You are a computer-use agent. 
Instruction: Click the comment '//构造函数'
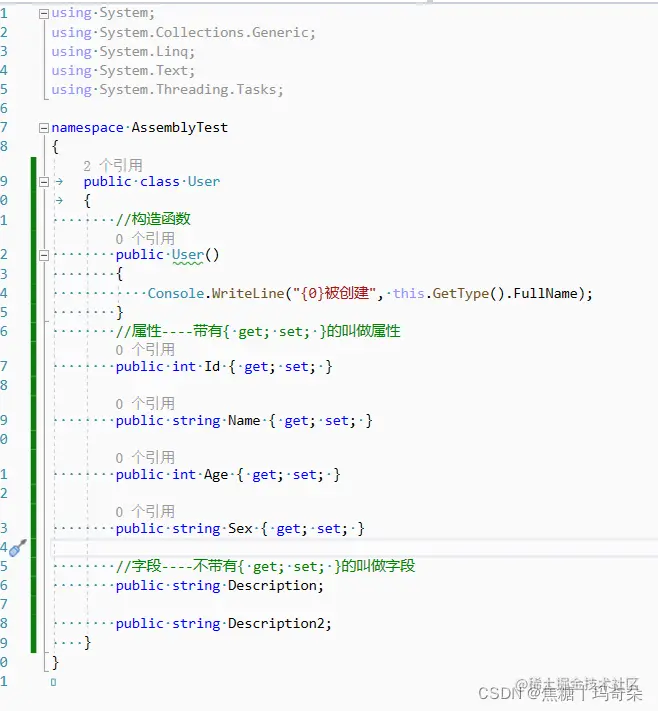pyautogui.click(x=153, y=219)
